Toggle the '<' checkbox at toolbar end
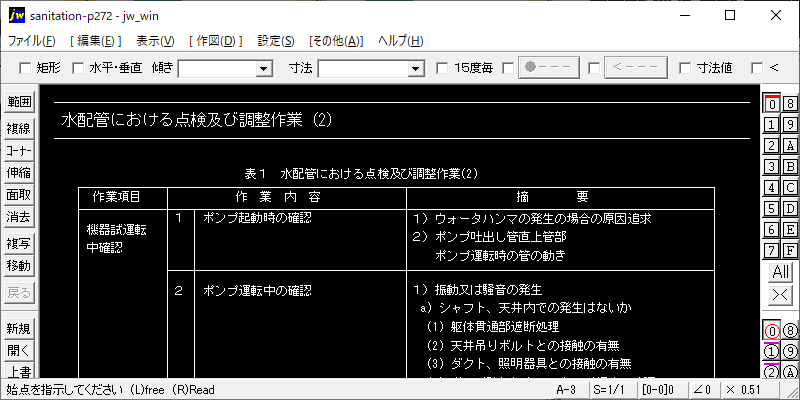Image resolution: width=800 pixels, height=400 pixels. tap(757, 68)
